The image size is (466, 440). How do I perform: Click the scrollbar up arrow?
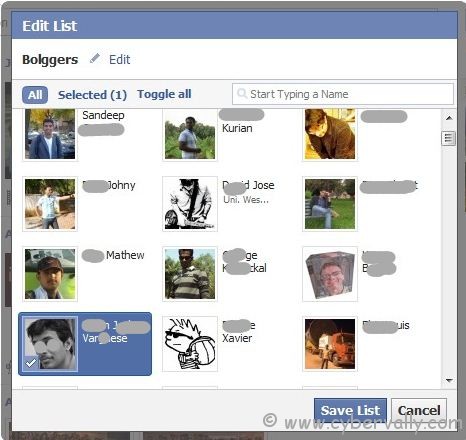pyautogui.click(x=449, y=118)
